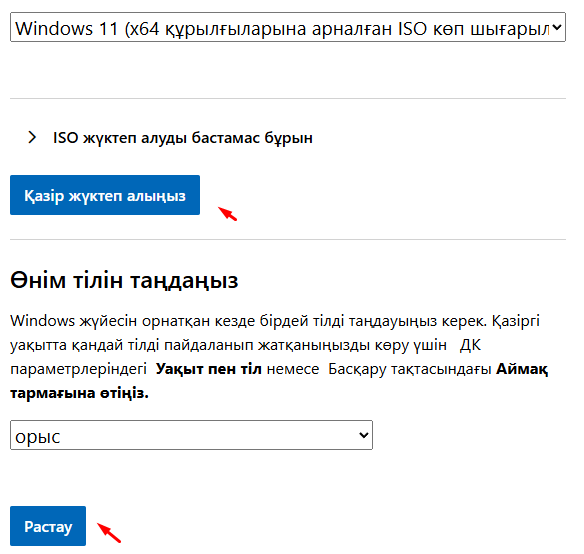Click the red arrow near download button
The height and width of the screenshot is (554, 584).
[x=228, y=214]
